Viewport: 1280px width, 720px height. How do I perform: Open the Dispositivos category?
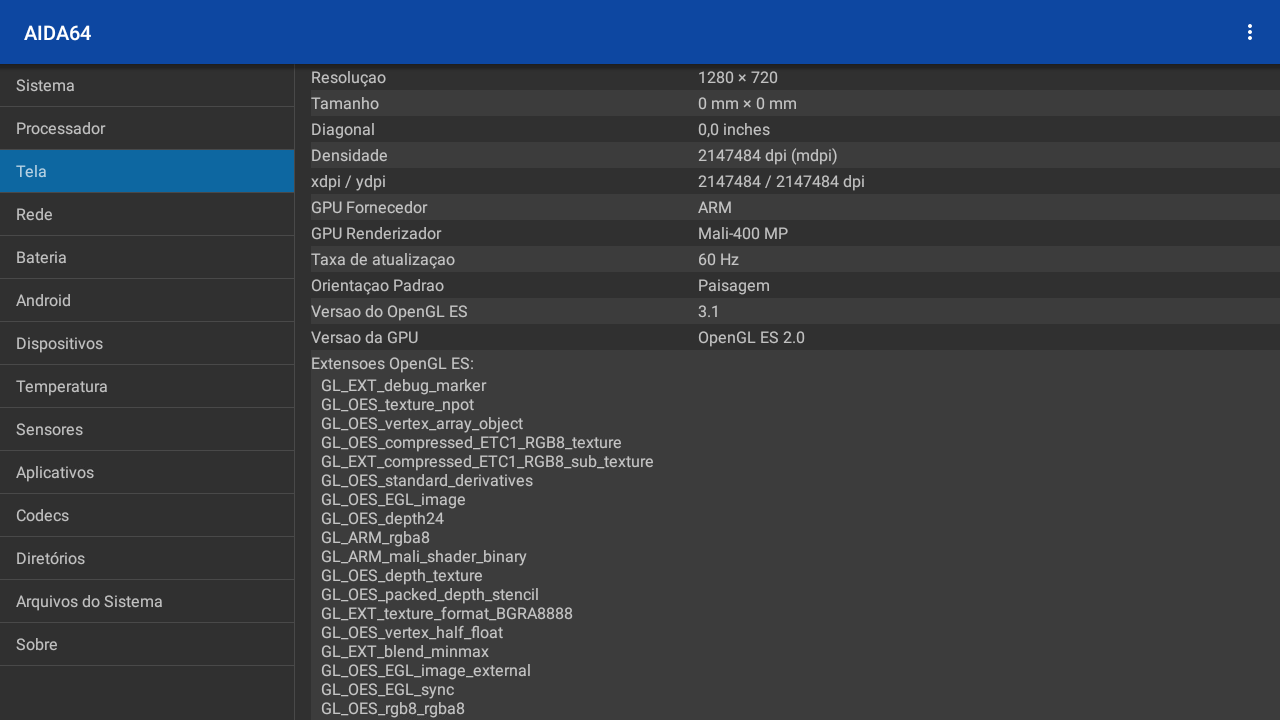[147, 344]
